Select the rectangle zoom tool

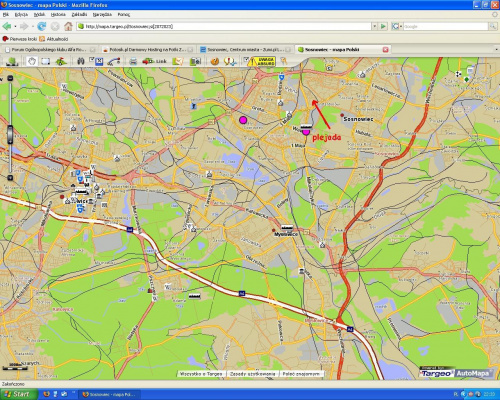pyautogui.click(x=45, y=61)
